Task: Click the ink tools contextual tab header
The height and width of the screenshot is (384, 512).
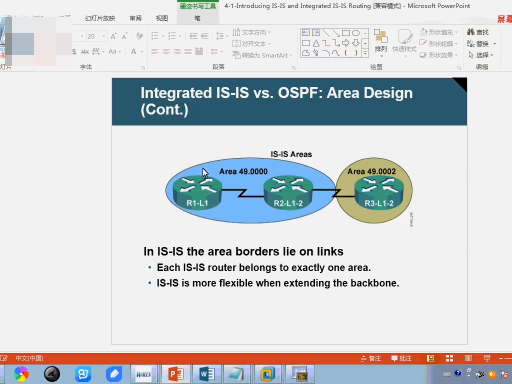Action: [x=198, y=6]
